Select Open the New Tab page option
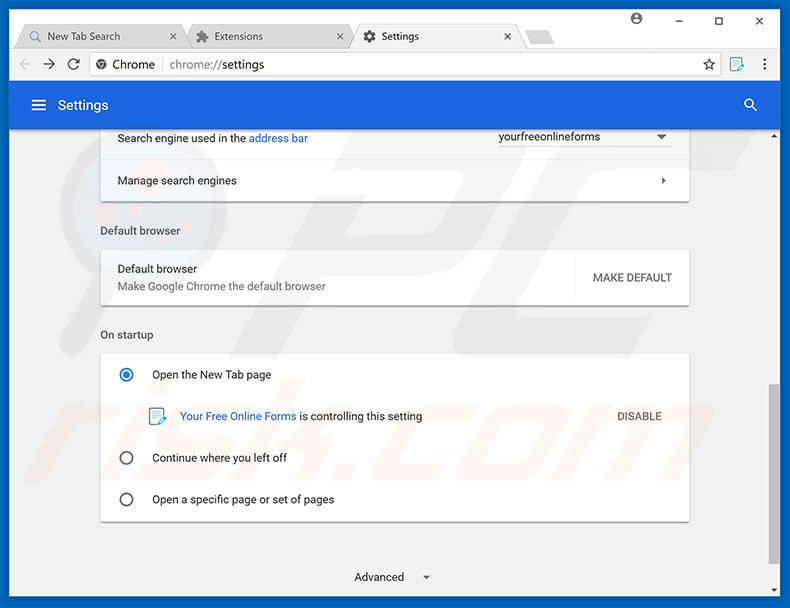The height and width of the screenshot is (608, 790). [x=126, y=375]
